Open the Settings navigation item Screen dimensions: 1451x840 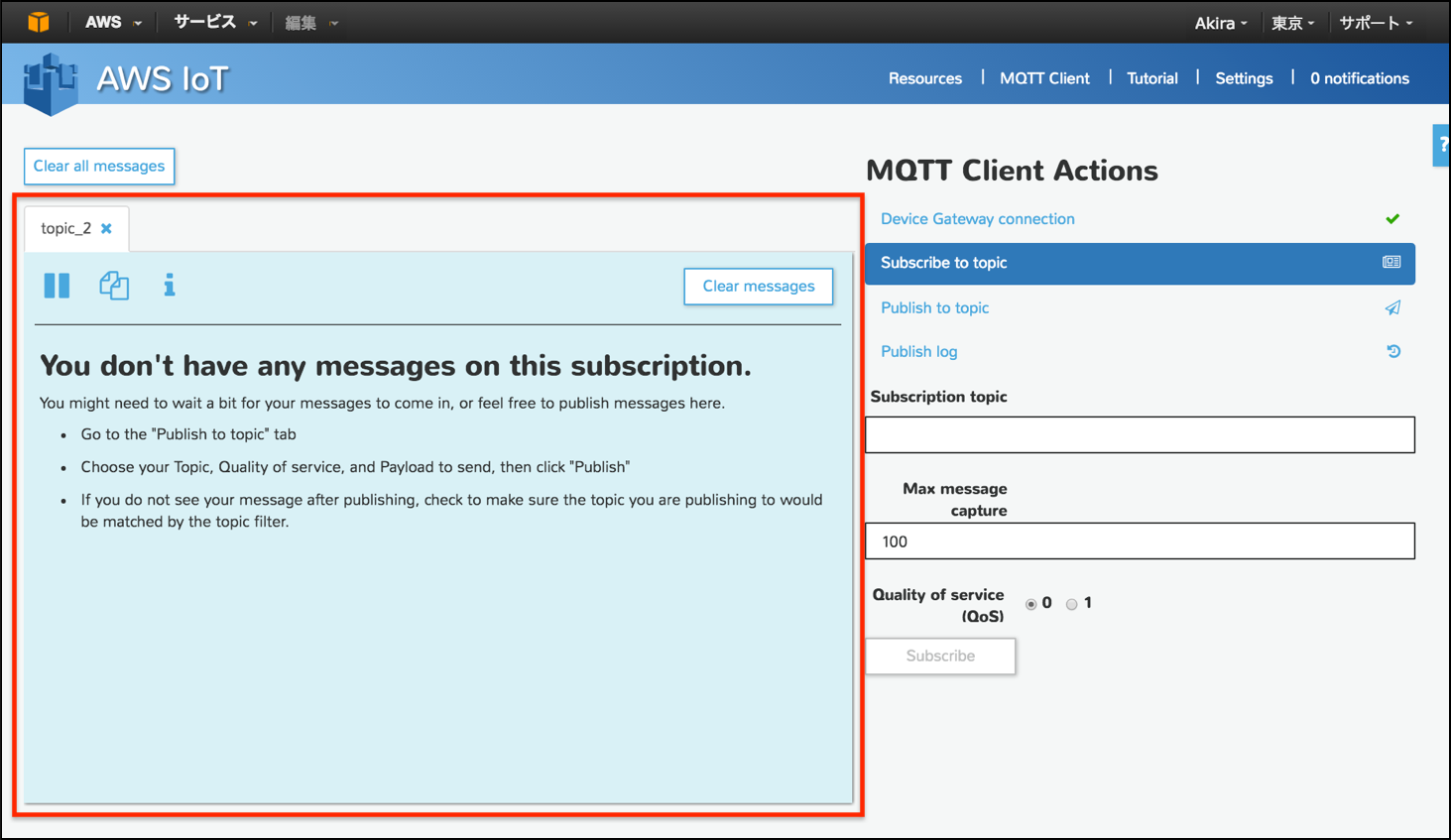[1243, 77]
